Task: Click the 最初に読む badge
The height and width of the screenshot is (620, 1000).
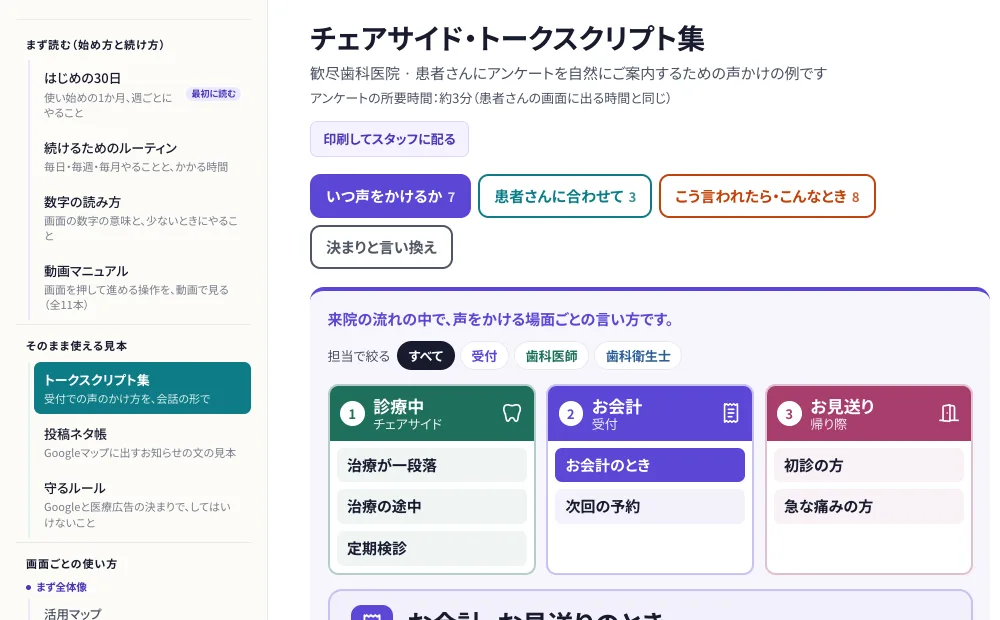Action: (x=213, y=94)
